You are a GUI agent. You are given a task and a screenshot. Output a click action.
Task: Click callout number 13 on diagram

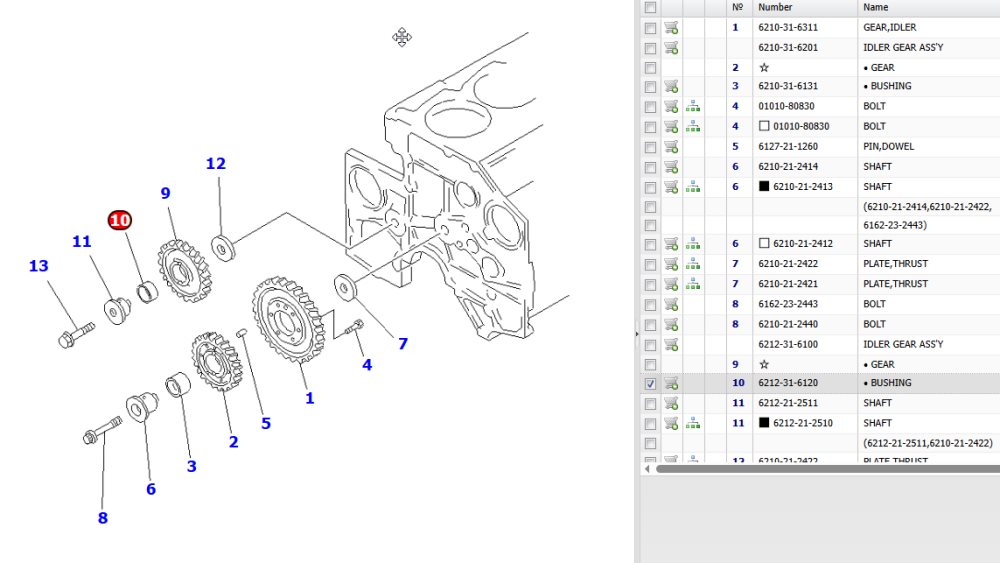coord(38,266)
